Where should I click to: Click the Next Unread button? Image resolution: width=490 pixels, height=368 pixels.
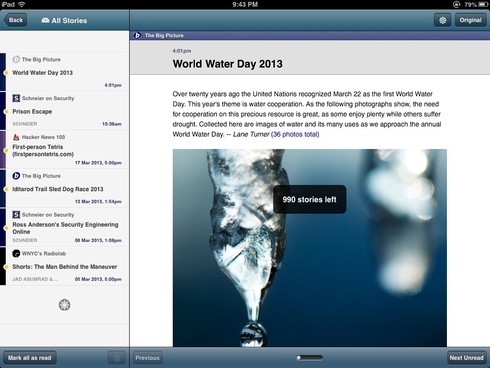click(466, 358)
